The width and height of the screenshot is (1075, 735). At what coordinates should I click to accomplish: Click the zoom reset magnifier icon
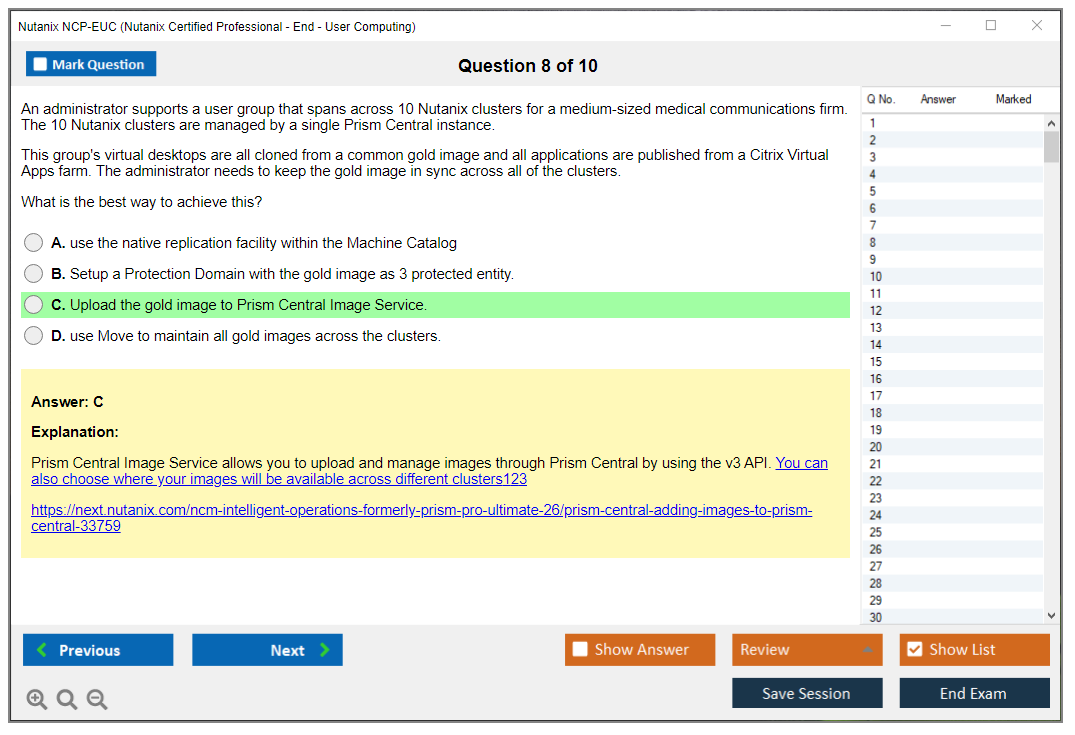click(x=67, y=700)
